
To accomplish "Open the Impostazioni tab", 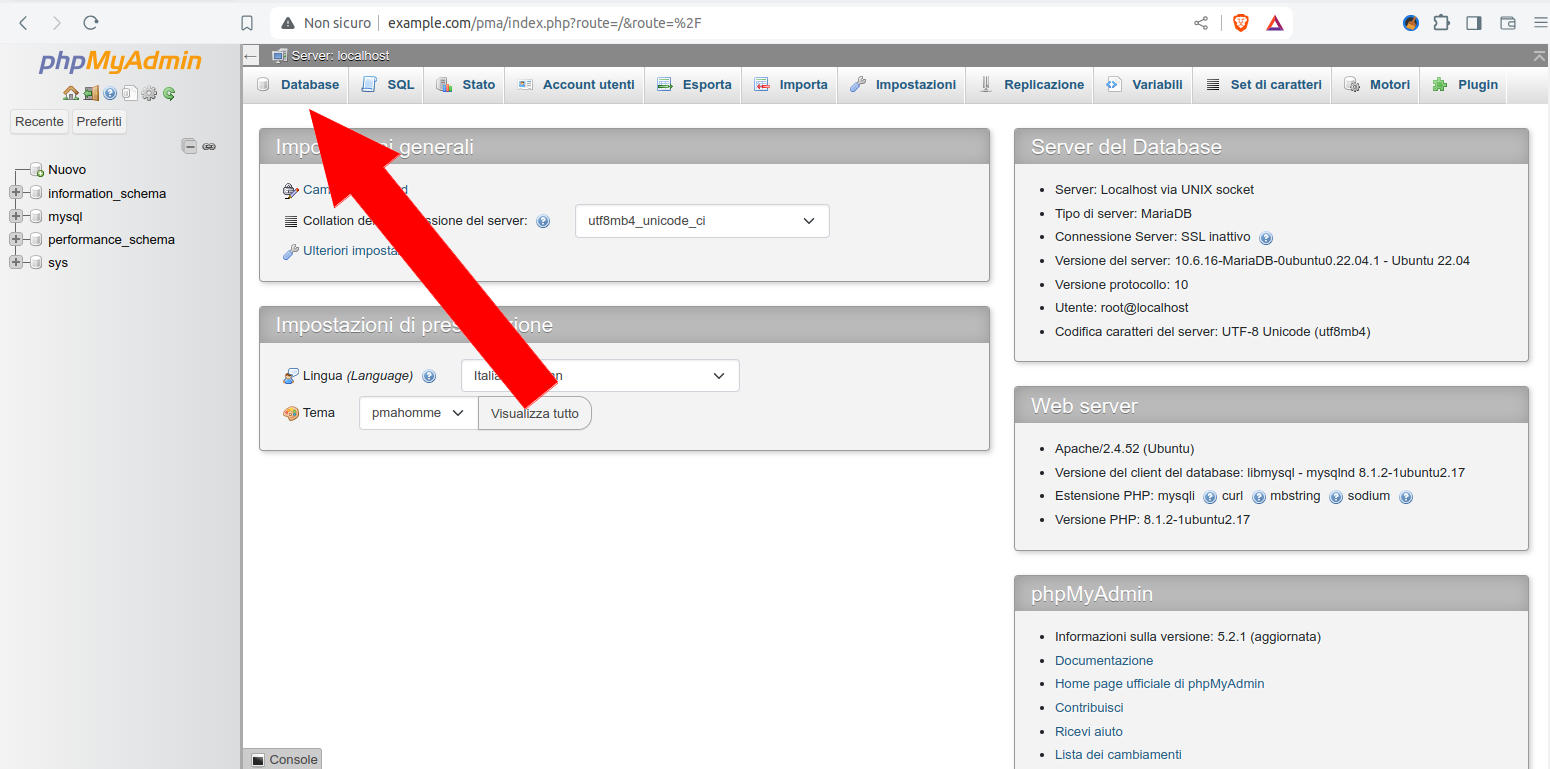I will [903, 85].
